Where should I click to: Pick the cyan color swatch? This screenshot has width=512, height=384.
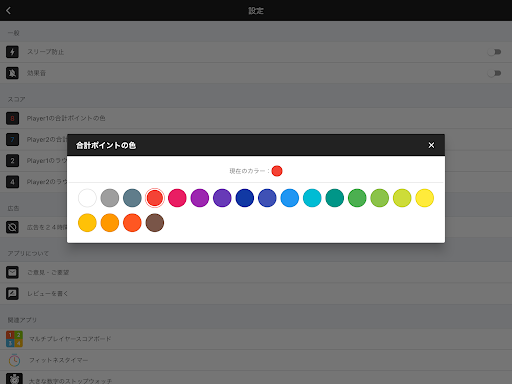312,198
